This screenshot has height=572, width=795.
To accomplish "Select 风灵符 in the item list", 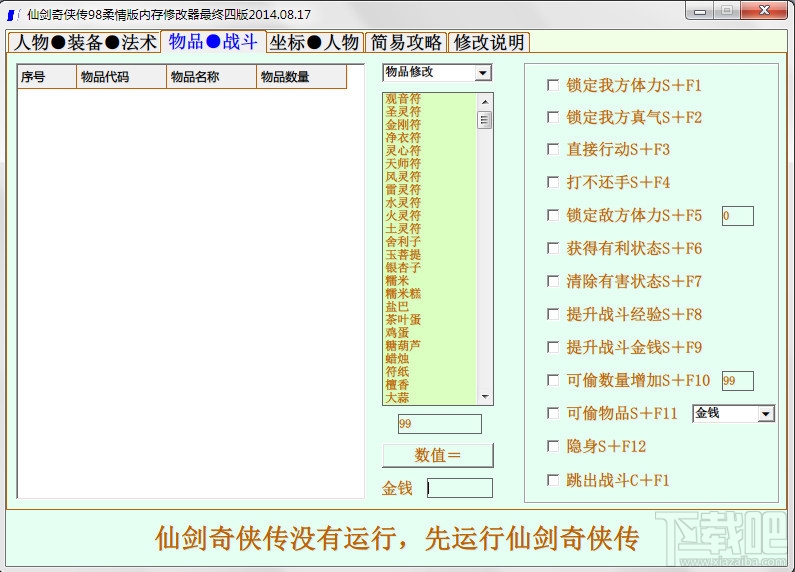I will pyautogui.click(x=403, y=176).
